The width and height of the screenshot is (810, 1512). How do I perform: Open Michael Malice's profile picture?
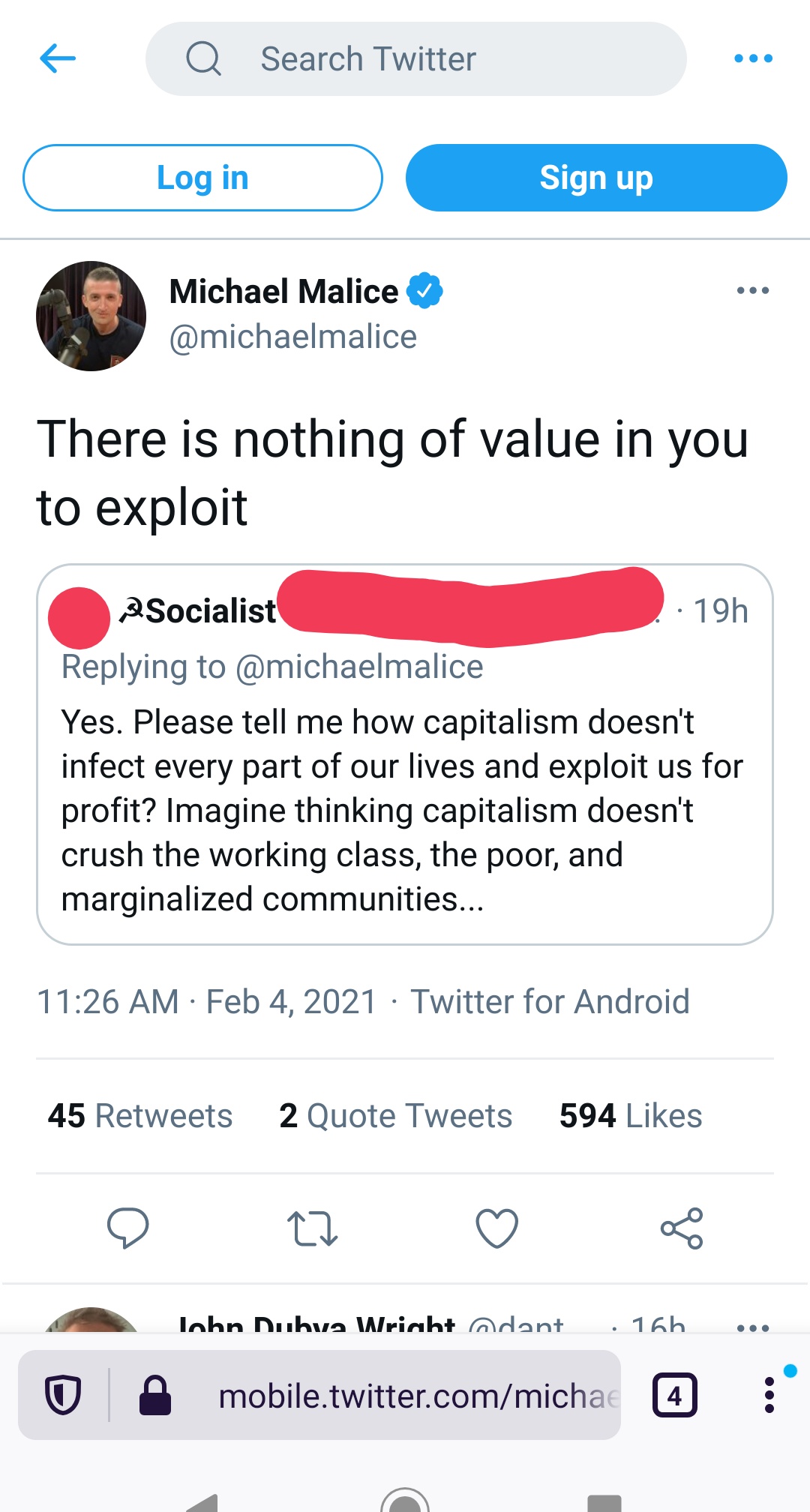91,316
